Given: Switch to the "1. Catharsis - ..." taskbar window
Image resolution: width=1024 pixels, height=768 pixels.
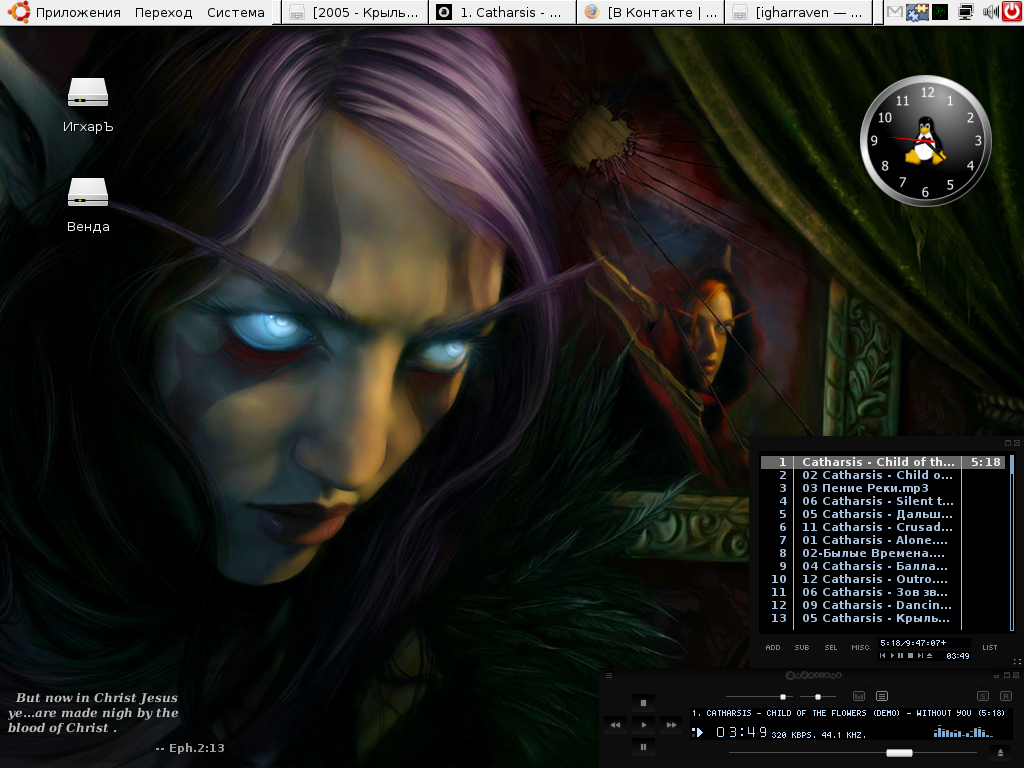Looking at the screenshot, I should tap(502, 12).
